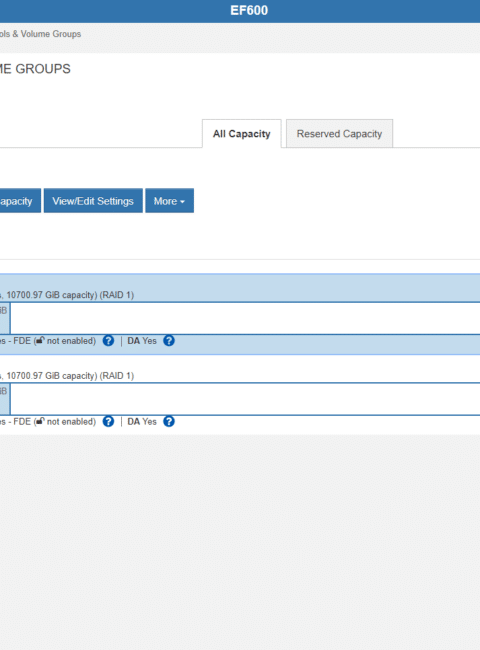This screenshot has height=650, width=480.
Task: Click unlocked padlock icon in second volume group
Action: coord(40,421)
